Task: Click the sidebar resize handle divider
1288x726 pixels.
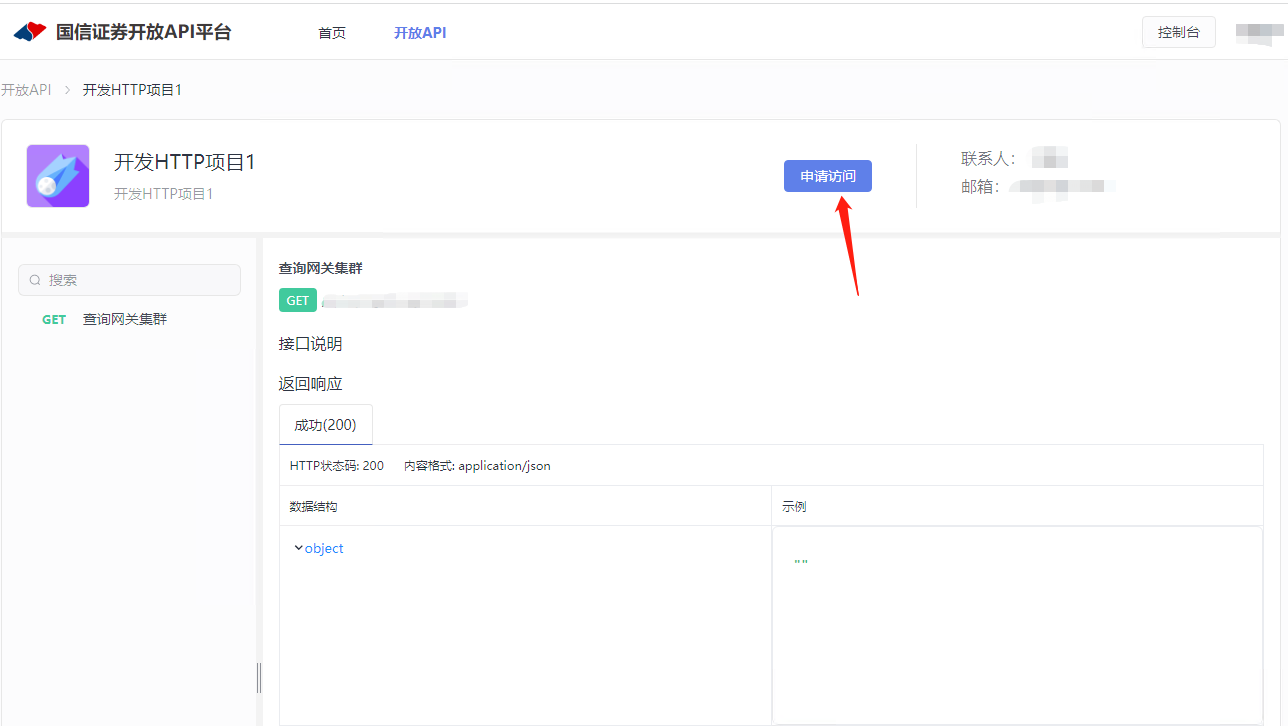Action: click(x=259, y=677)
